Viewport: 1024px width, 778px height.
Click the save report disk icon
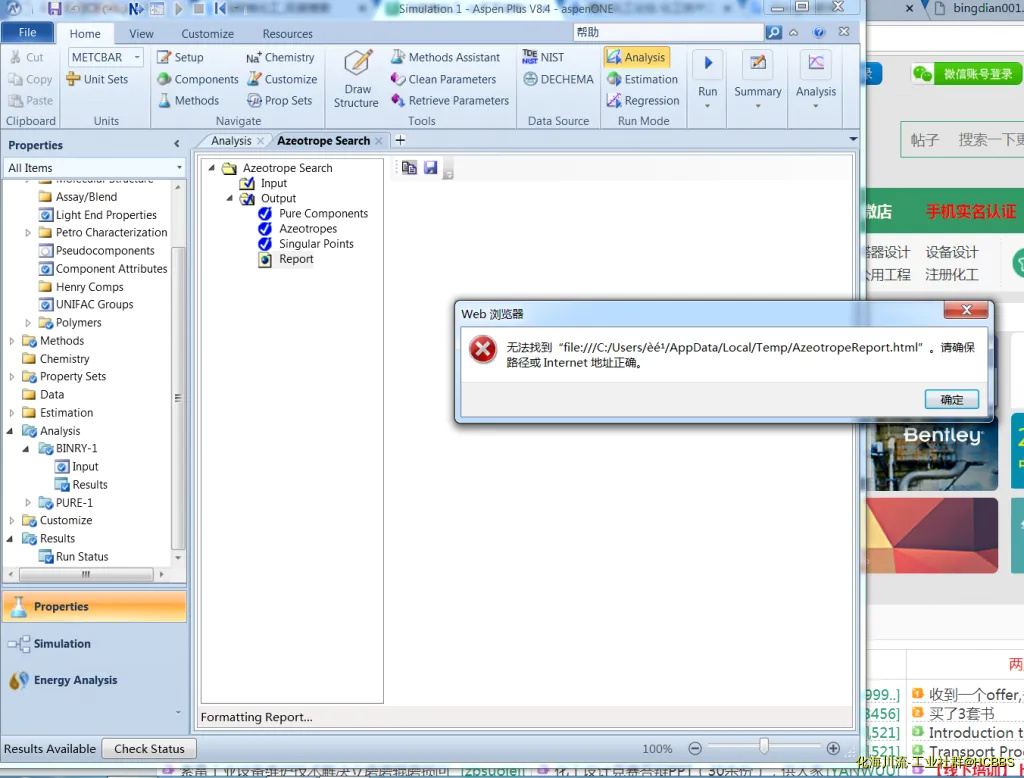[x=430, y=168]
